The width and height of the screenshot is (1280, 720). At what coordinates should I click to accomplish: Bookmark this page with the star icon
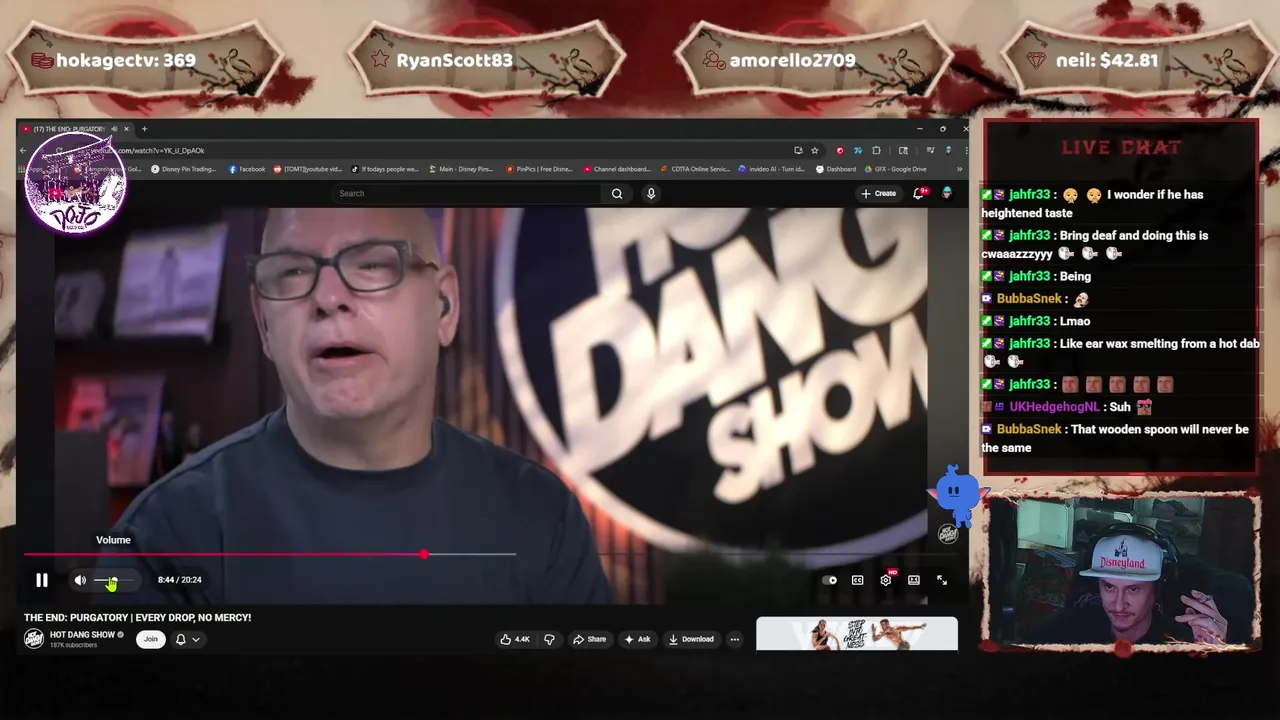point(815,151)
